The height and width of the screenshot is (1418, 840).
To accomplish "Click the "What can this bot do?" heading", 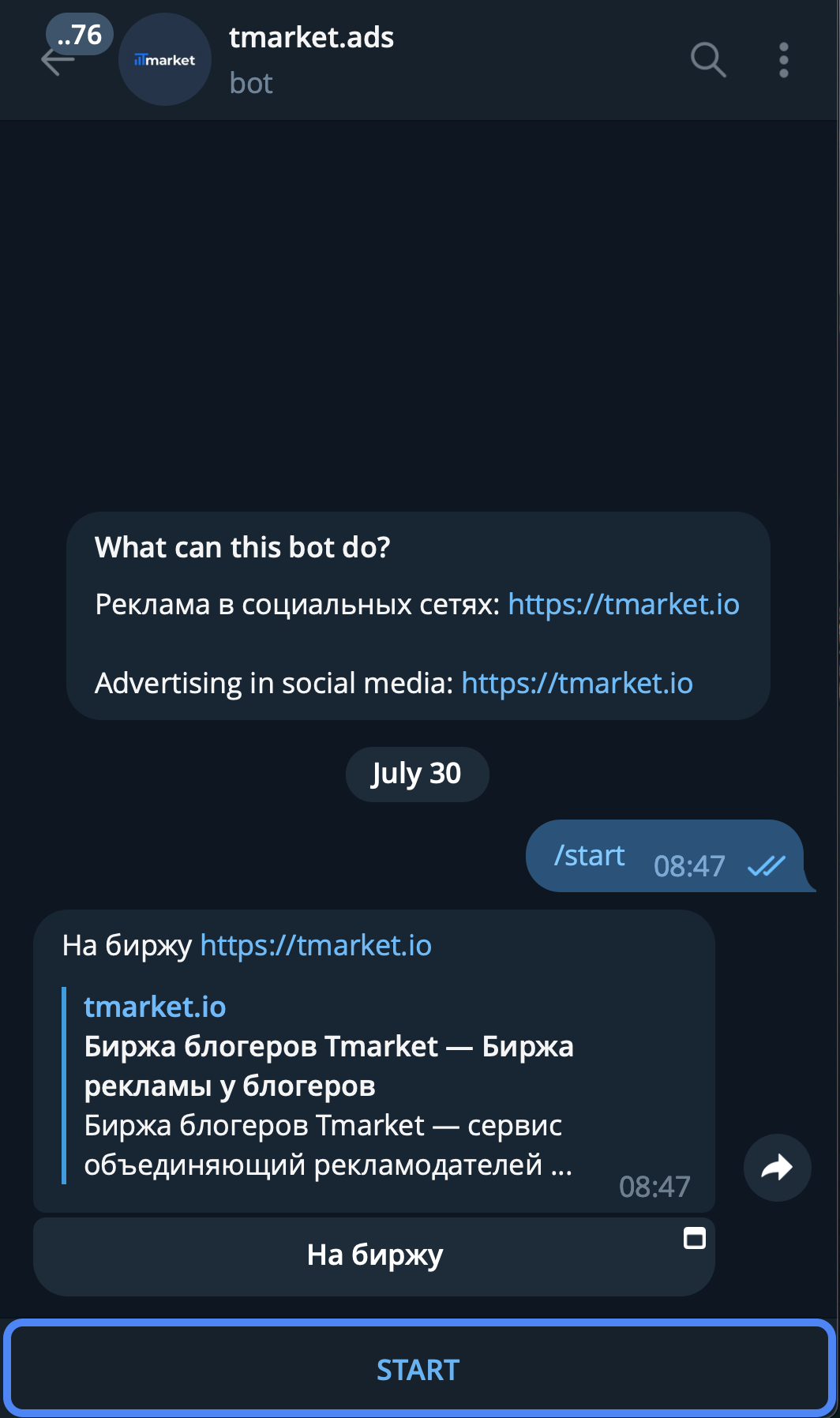I will [242, 547].
